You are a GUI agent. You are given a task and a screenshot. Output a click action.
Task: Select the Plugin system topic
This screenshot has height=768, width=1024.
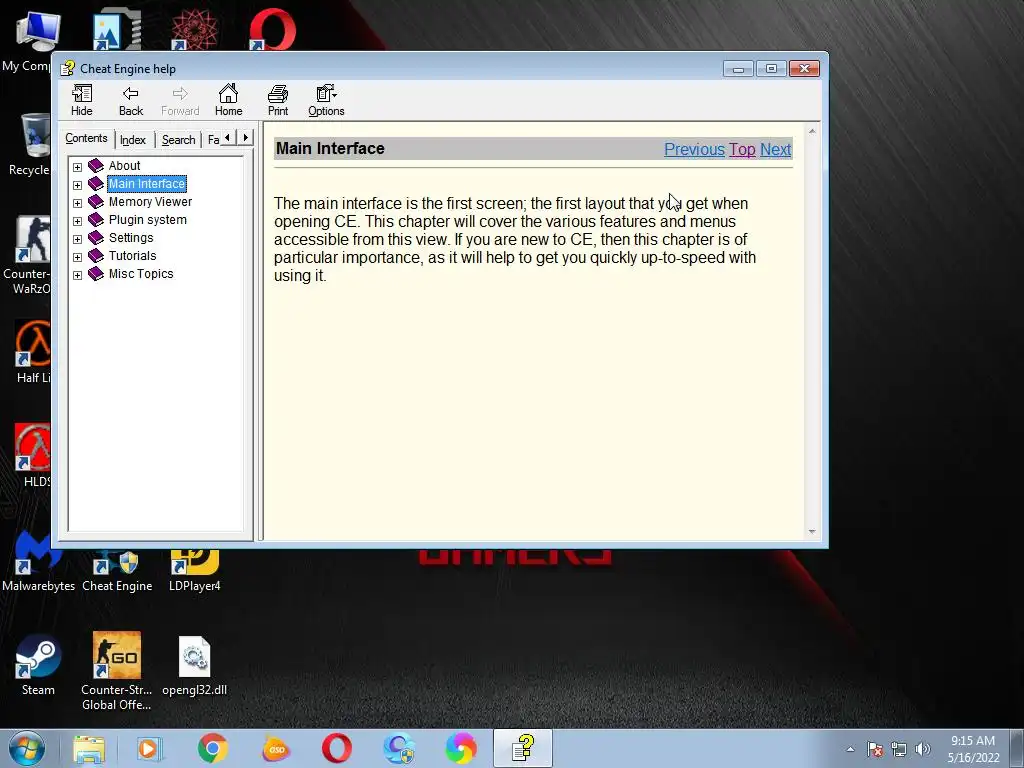148,220
